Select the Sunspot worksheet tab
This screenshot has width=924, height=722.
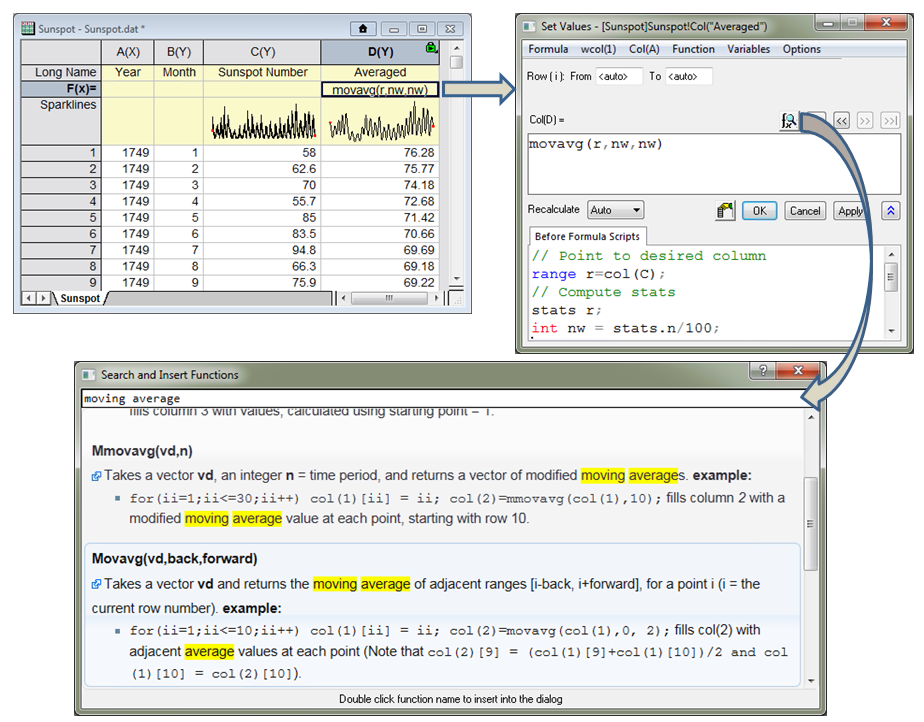[x=79, y=298]
